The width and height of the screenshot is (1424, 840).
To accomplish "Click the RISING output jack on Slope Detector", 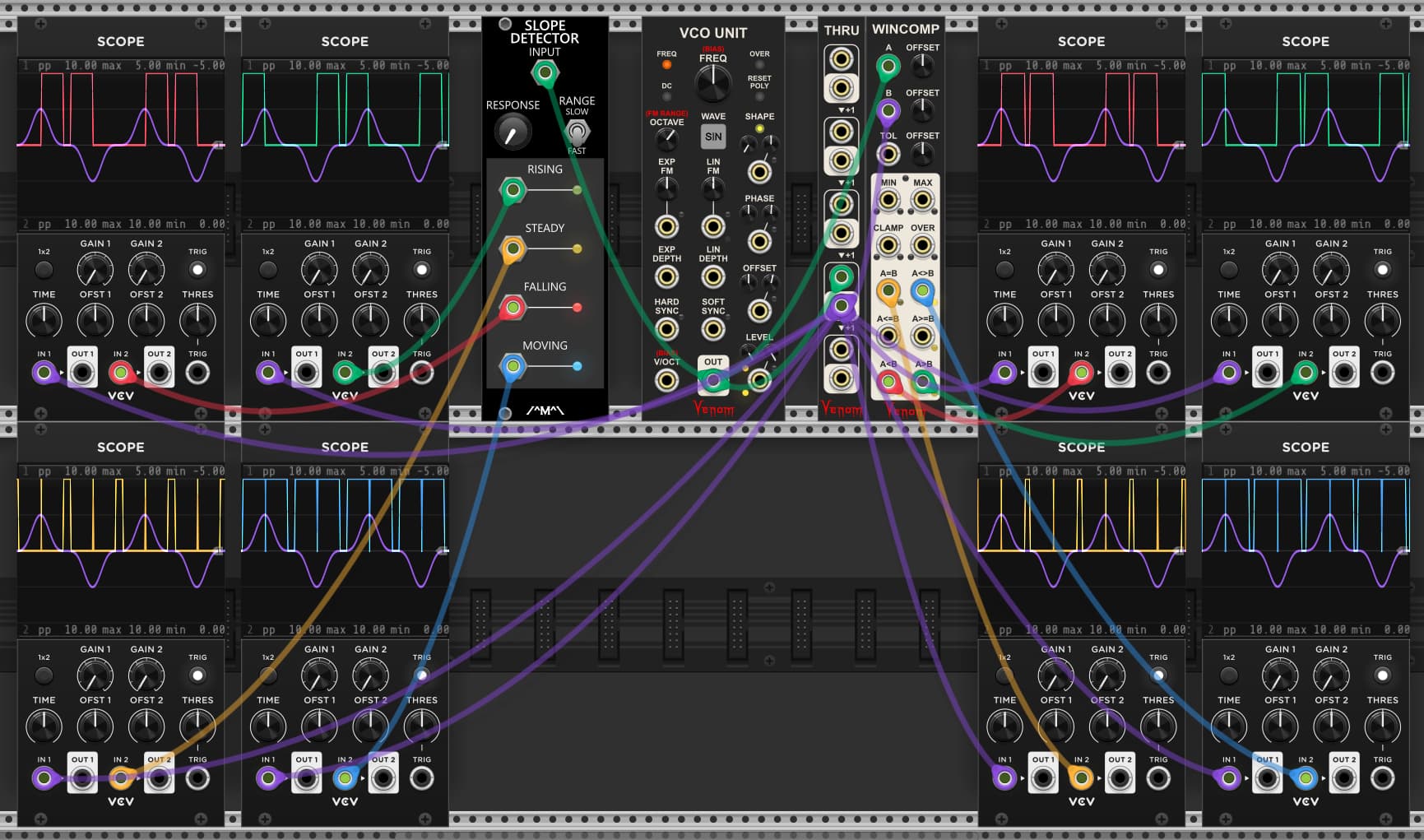I will point(513,191).
